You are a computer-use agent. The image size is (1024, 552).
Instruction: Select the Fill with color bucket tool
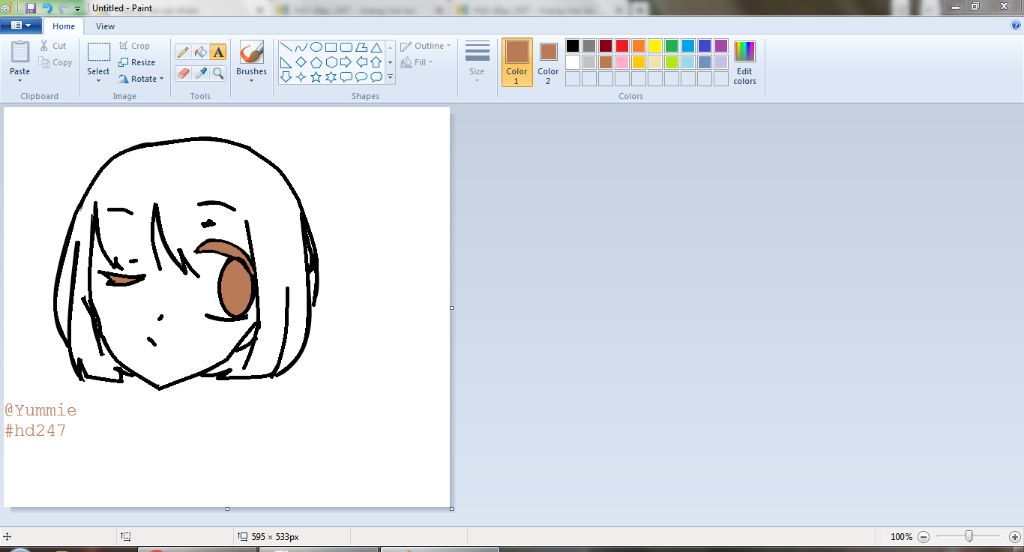201,52
